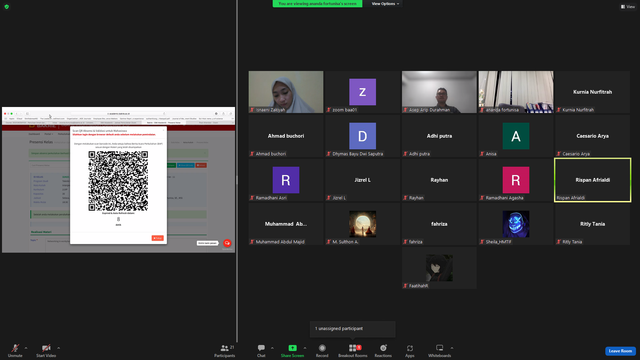Click M. Sulthon A.'s moon profile picture
This screenshot has width=640, height=360.
(x=362, y=224)
